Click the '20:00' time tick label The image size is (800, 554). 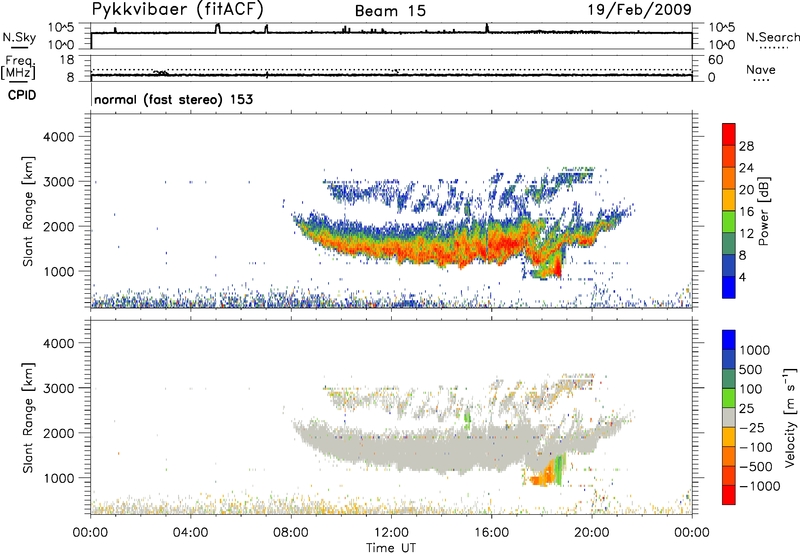coord(592,533)
